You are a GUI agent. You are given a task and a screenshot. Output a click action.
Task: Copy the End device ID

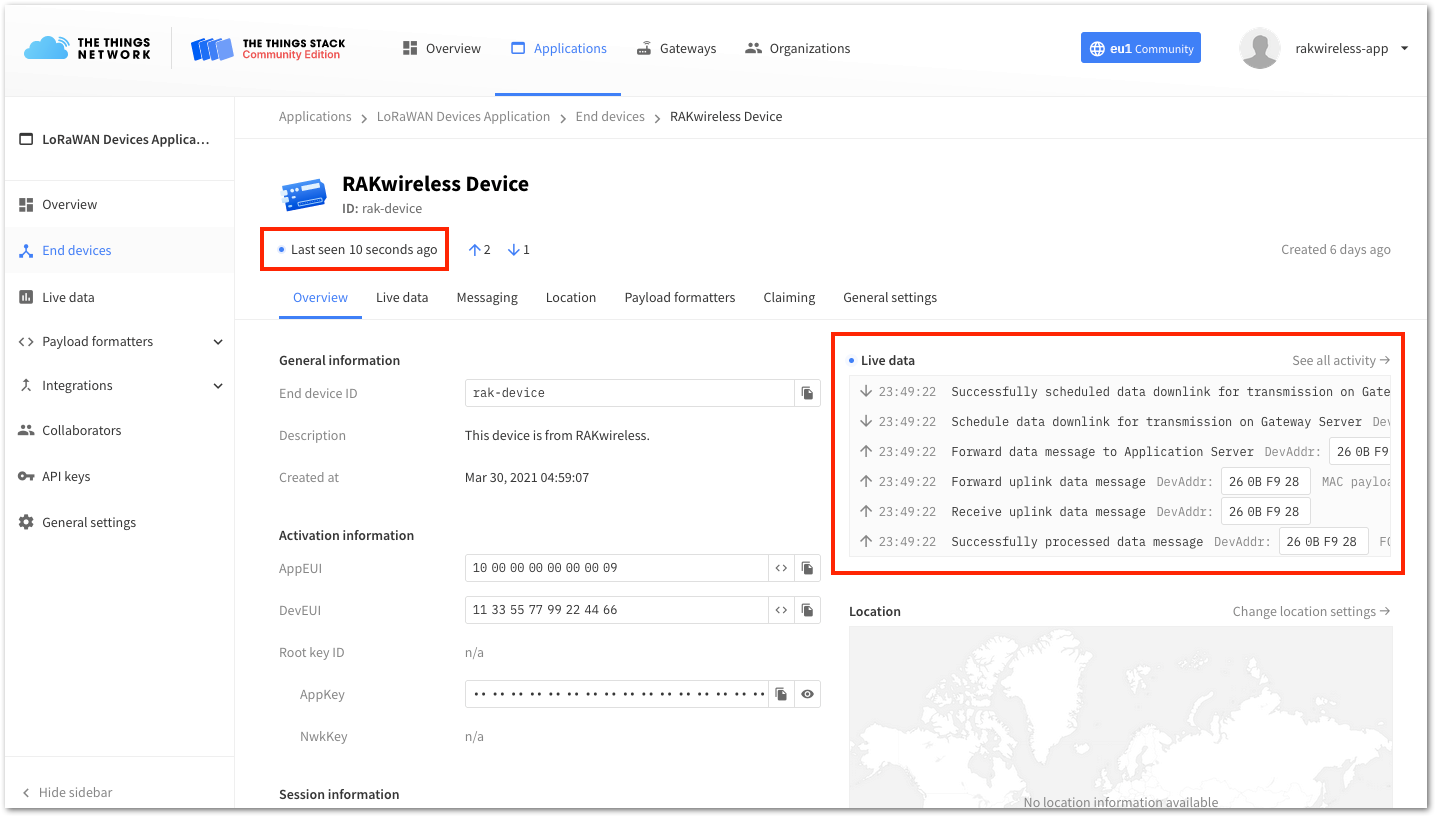point(807,393)
